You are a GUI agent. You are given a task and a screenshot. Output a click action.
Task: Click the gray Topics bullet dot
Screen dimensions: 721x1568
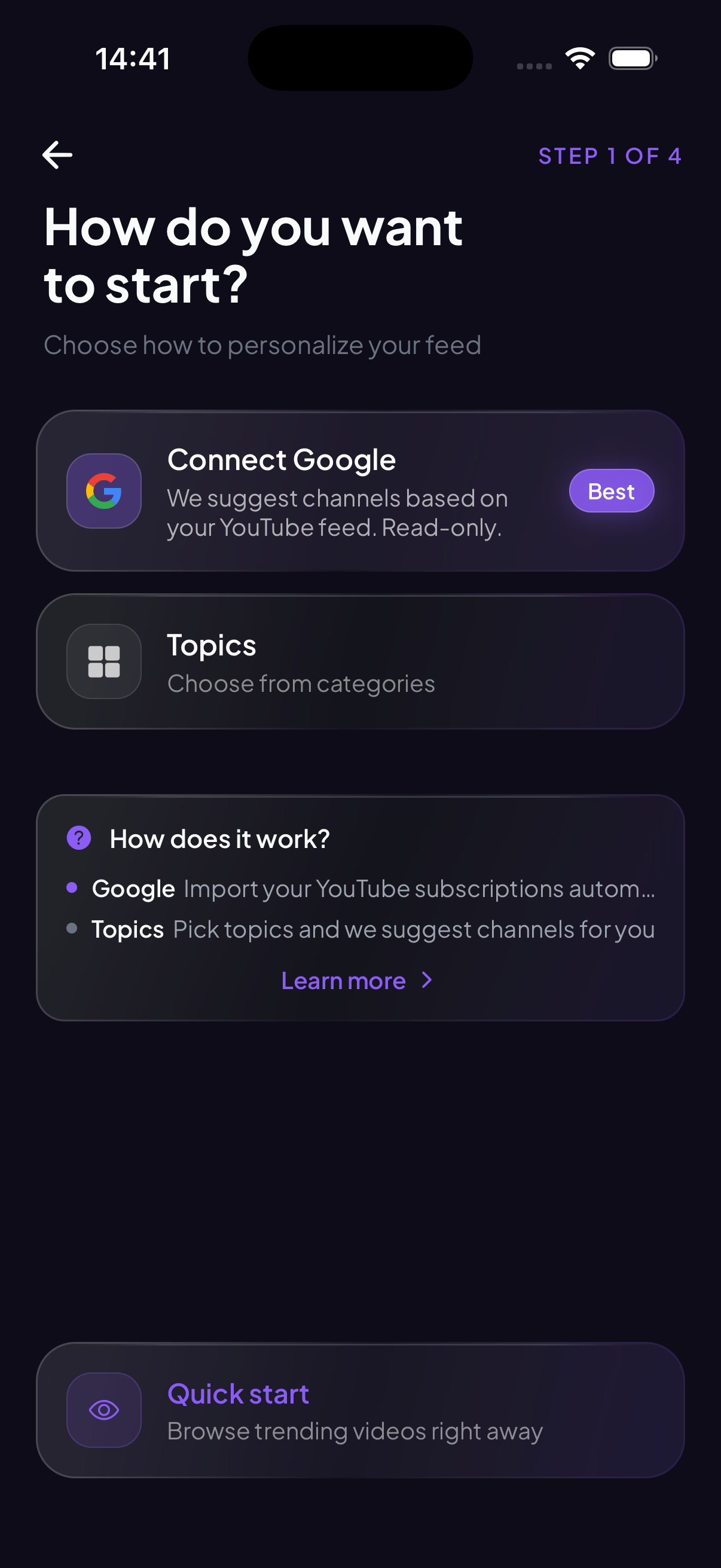tap(72, 928)
